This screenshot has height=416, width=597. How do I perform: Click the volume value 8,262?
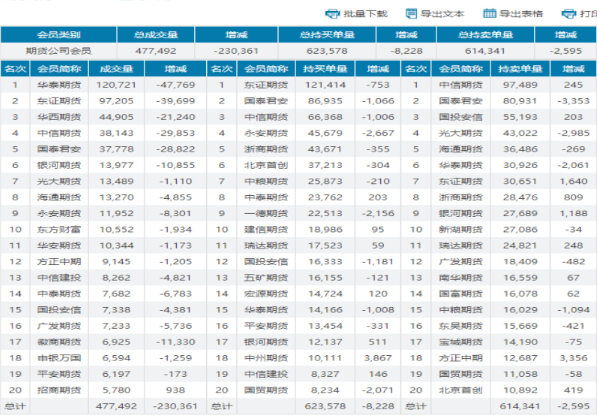pyautogui.click(x=117, y=278)
